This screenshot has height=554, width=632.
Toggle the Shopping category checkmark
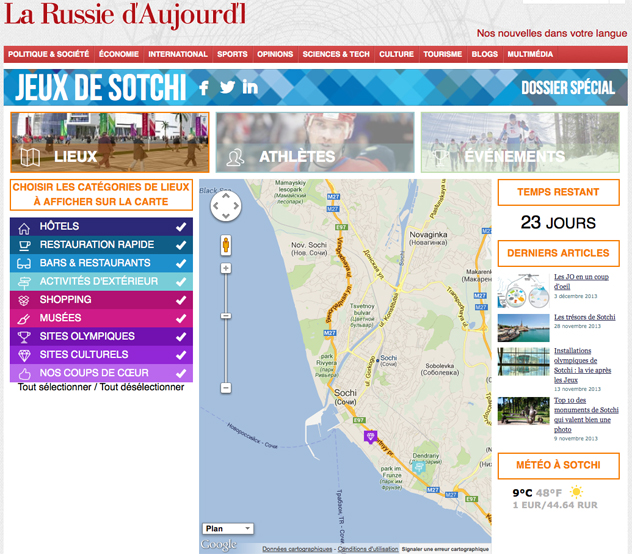181,300
